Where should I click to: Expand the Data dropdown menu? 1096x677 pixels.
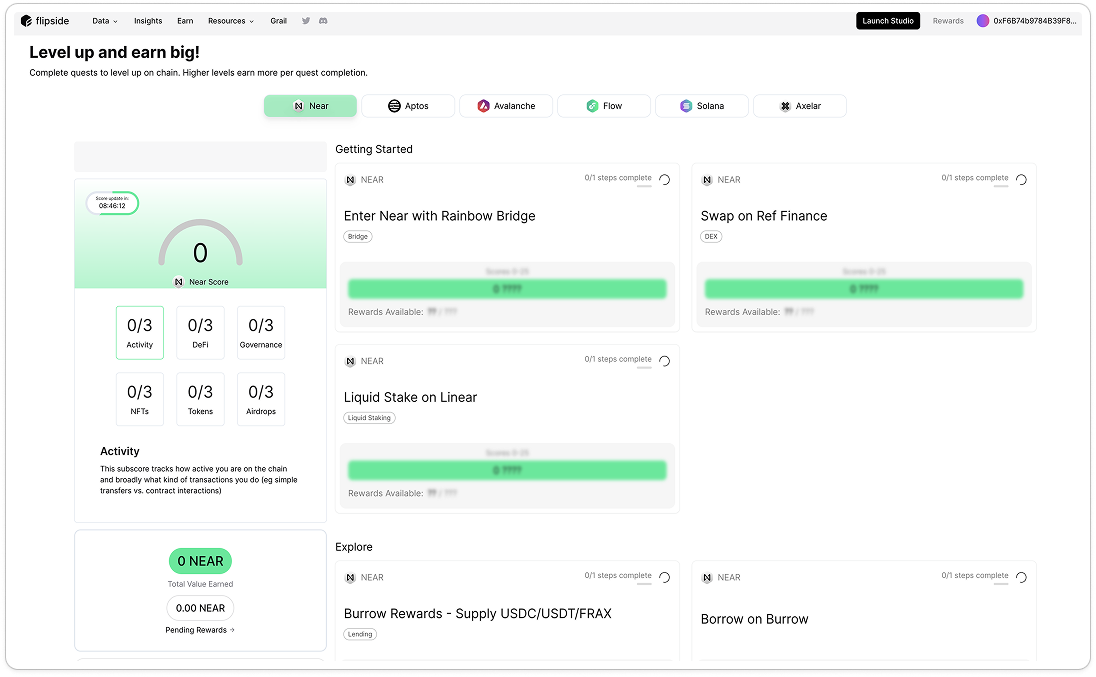tap(105, 21)
